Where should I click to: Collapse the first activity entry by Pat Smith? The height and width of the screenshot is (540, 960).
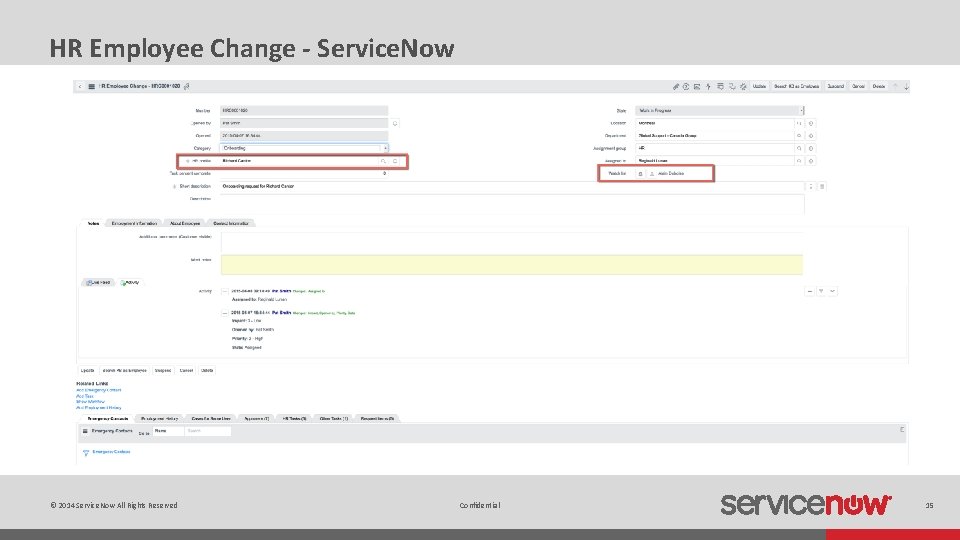coord(225,291)
